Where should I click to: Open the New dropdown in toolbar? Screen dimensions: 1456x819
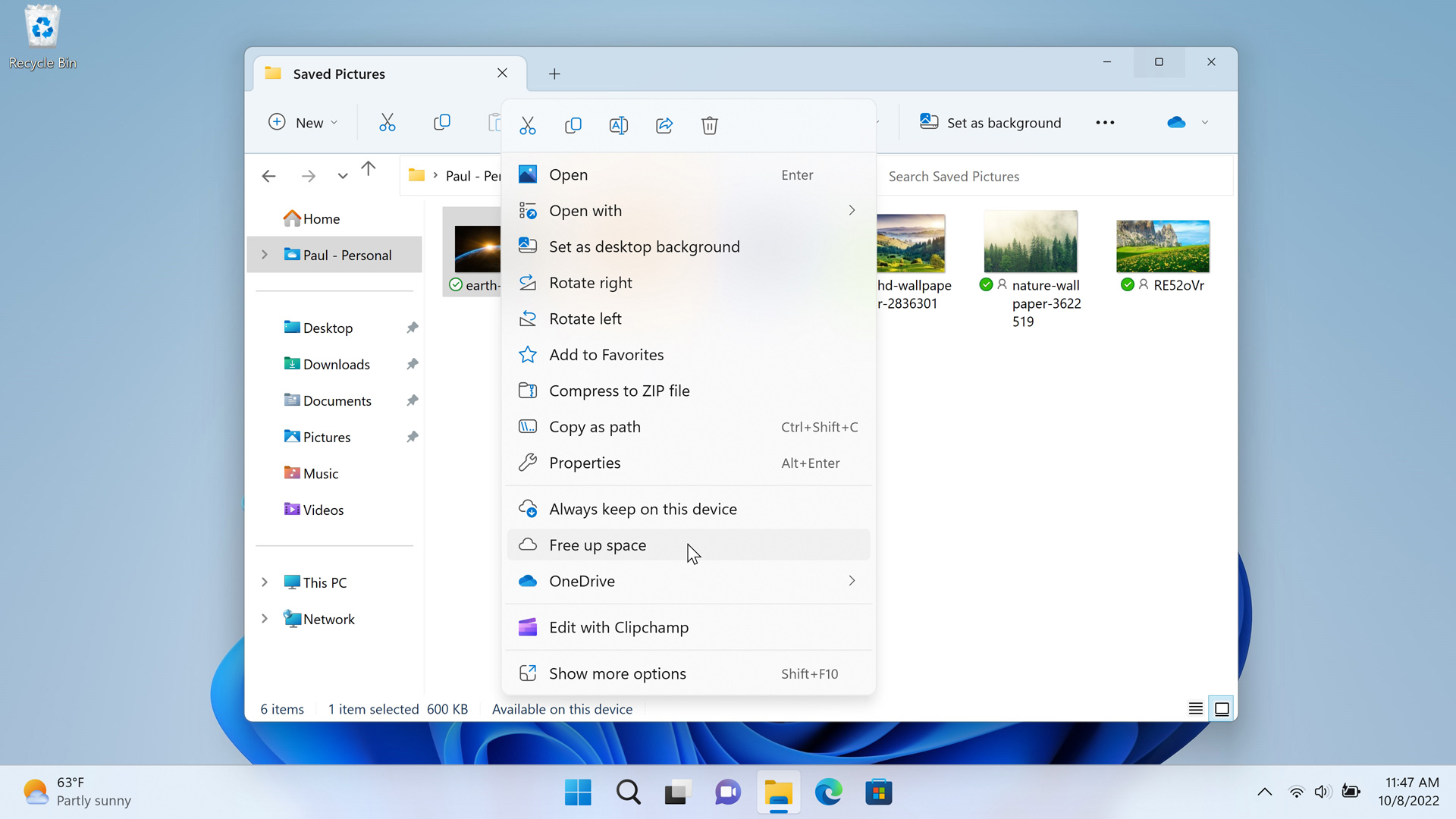tap(303, 122)
